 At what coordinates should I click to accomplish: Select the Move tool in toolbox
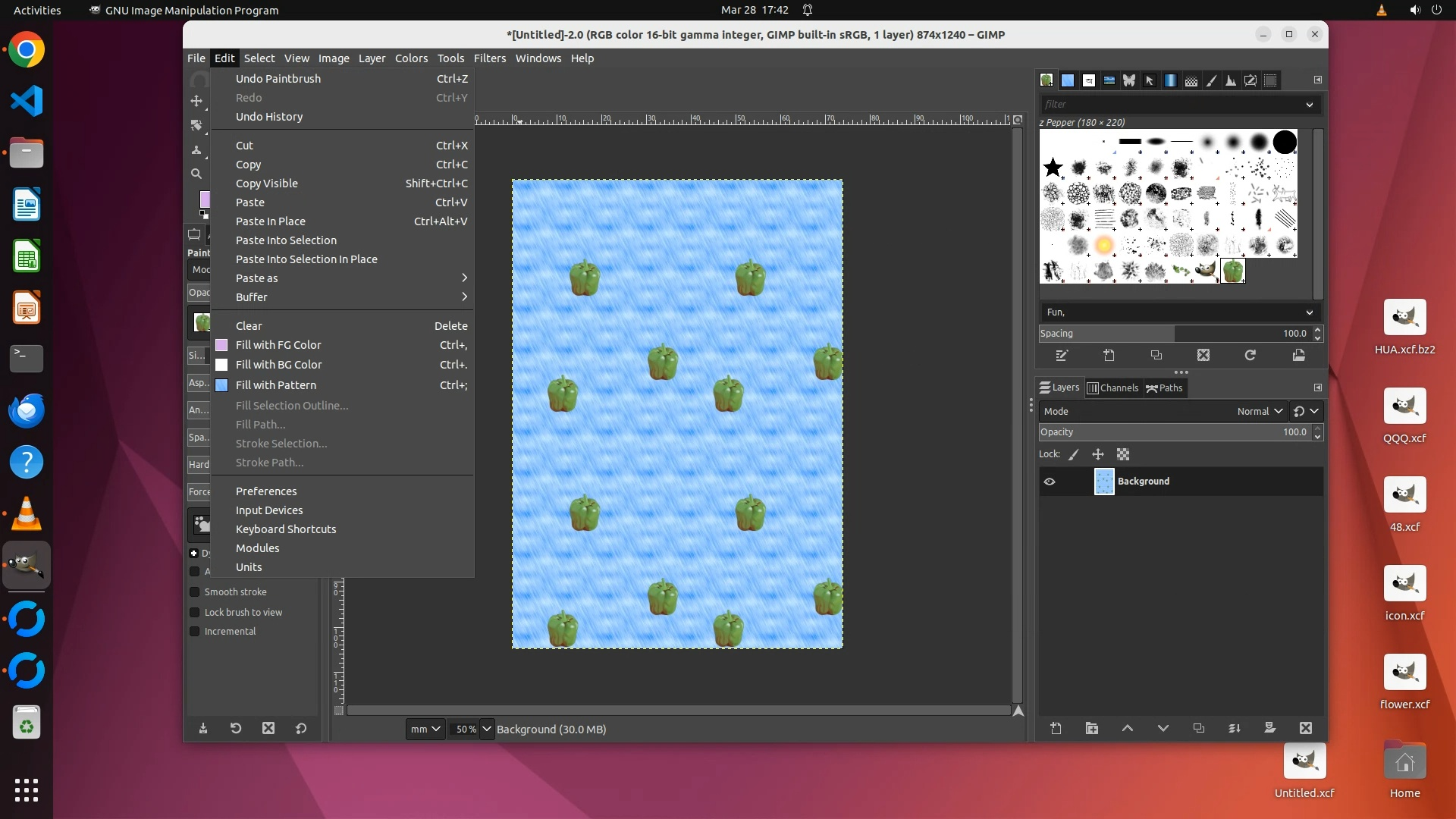196,101
